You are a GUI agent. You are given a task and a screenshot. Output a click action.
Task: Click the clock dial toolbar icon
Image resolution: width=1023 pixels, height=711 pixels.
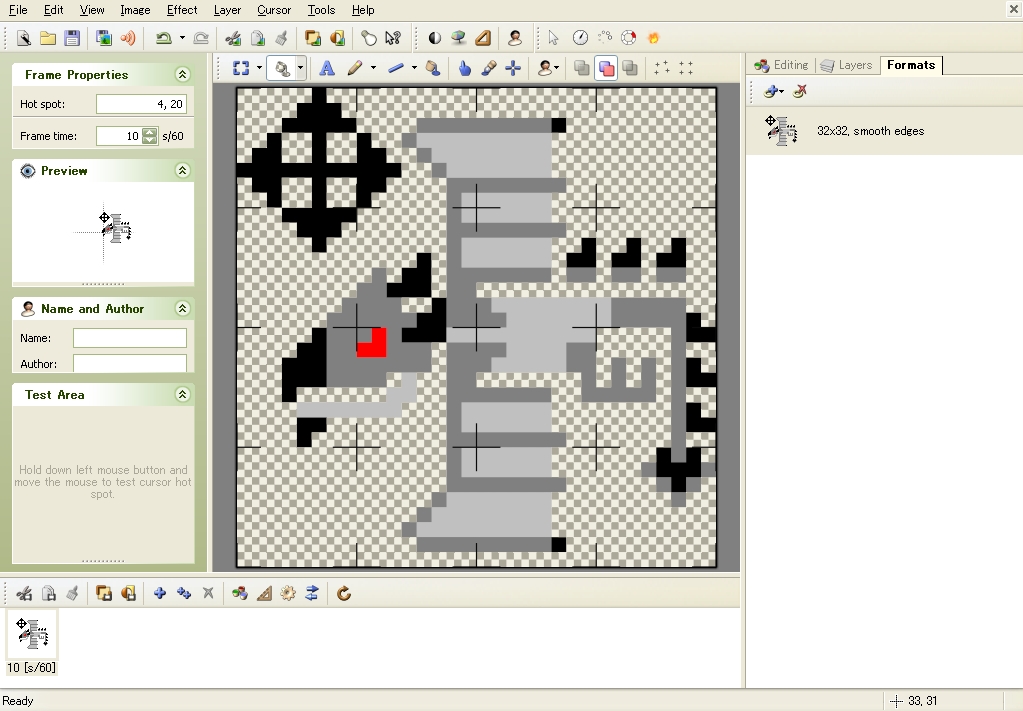580,38
